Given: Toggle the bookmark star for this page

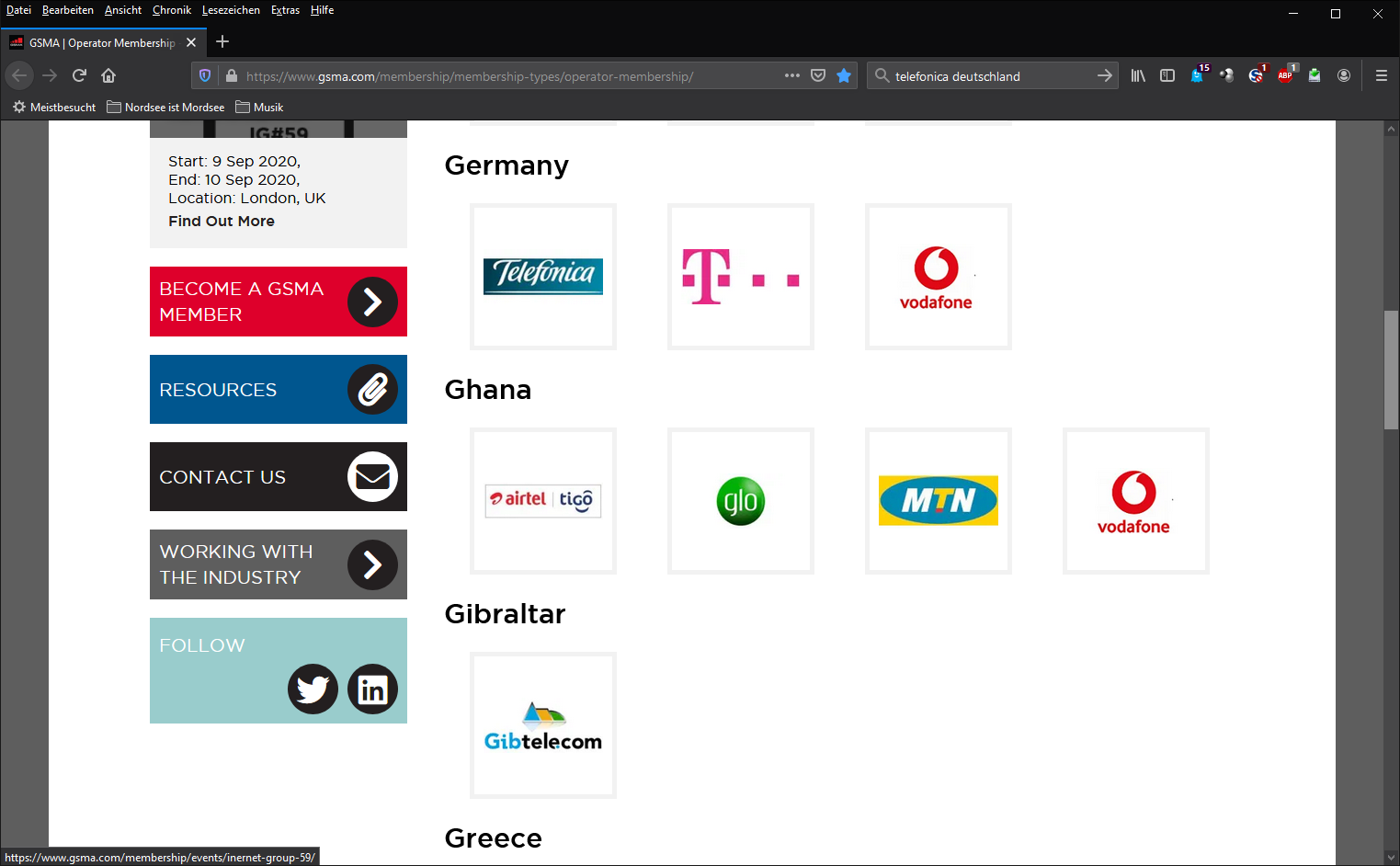Looking at the screenshot, I should click(844, 75).
